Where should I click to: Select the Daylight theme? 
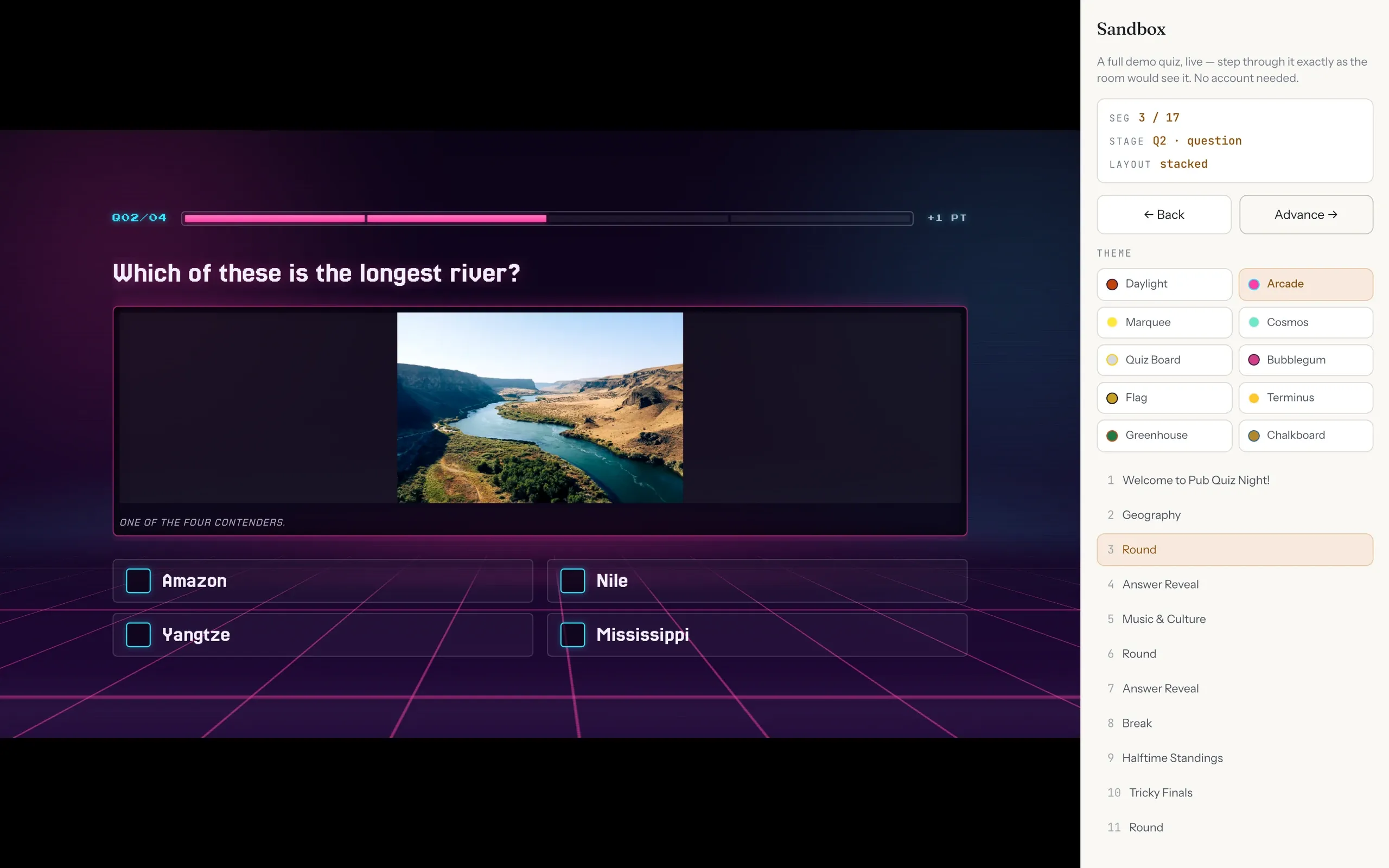[1164, 284]
